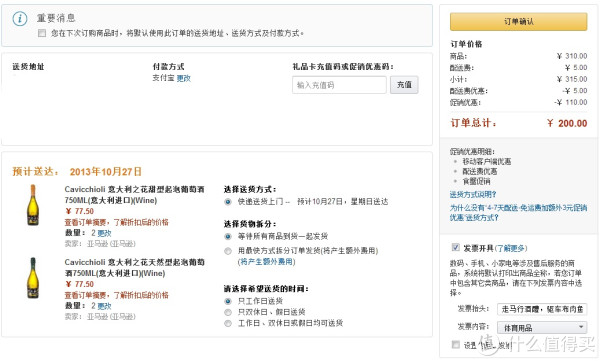Image resolution: width=600 pixels, height=361 pixels.
Task: Select 工作日、双休日或假日均可送货 radio
Action: [x=228, y=323]
